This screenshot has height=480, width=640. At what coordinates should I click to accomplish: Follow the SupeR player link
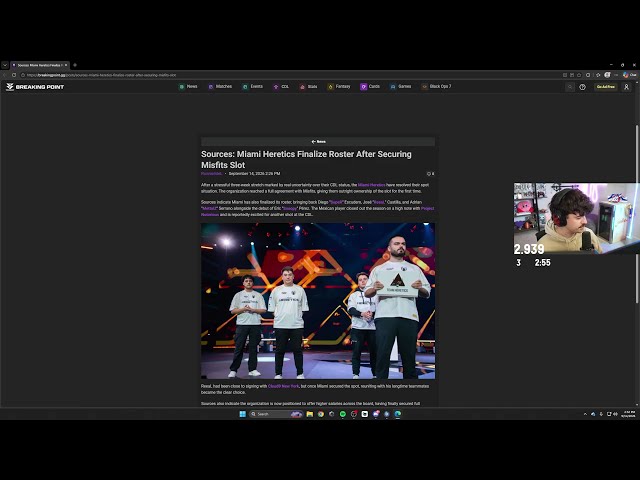click(336, 202)
